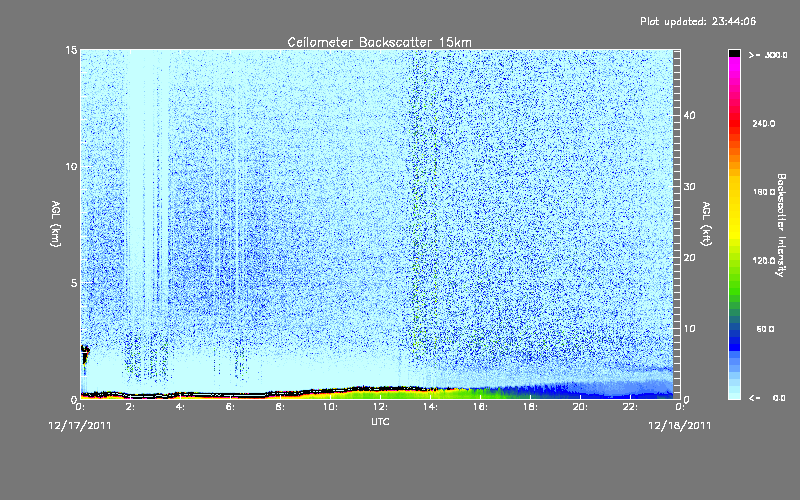Screen dimensions: 800x500
Task: Click the "120.0" colorbar label
Action: pos(764,261)
